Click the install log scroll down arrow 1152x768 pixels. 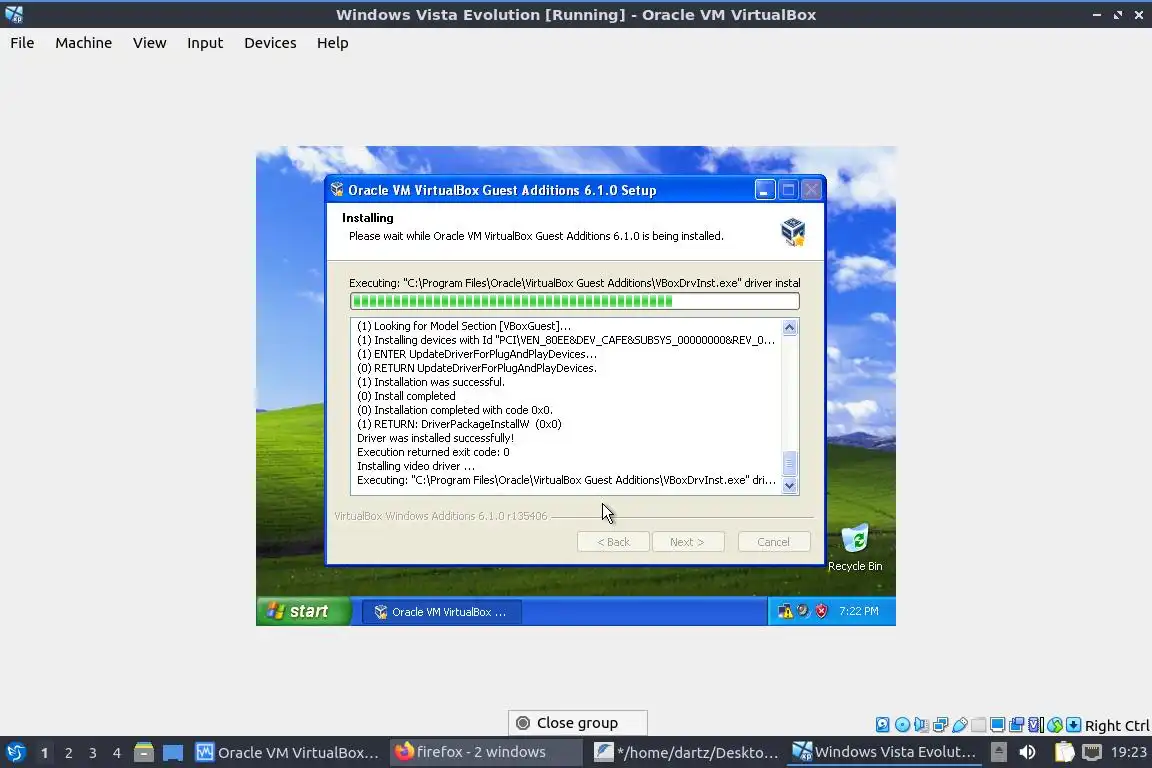(x=790, y=485)
